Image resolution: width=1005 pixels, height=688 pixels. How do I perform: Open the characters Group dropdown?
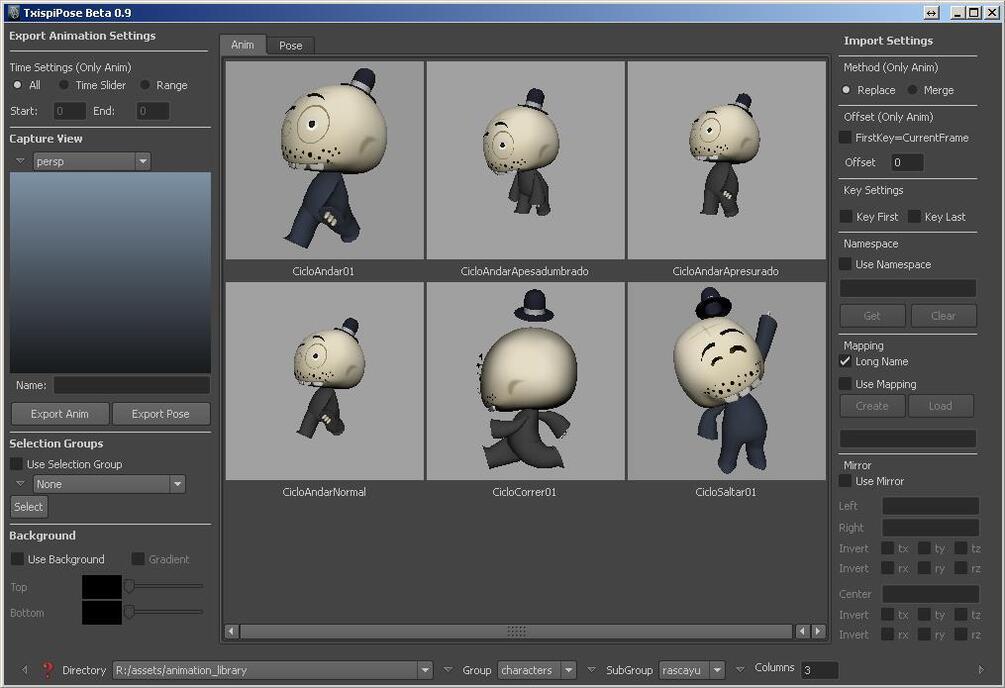536,670
